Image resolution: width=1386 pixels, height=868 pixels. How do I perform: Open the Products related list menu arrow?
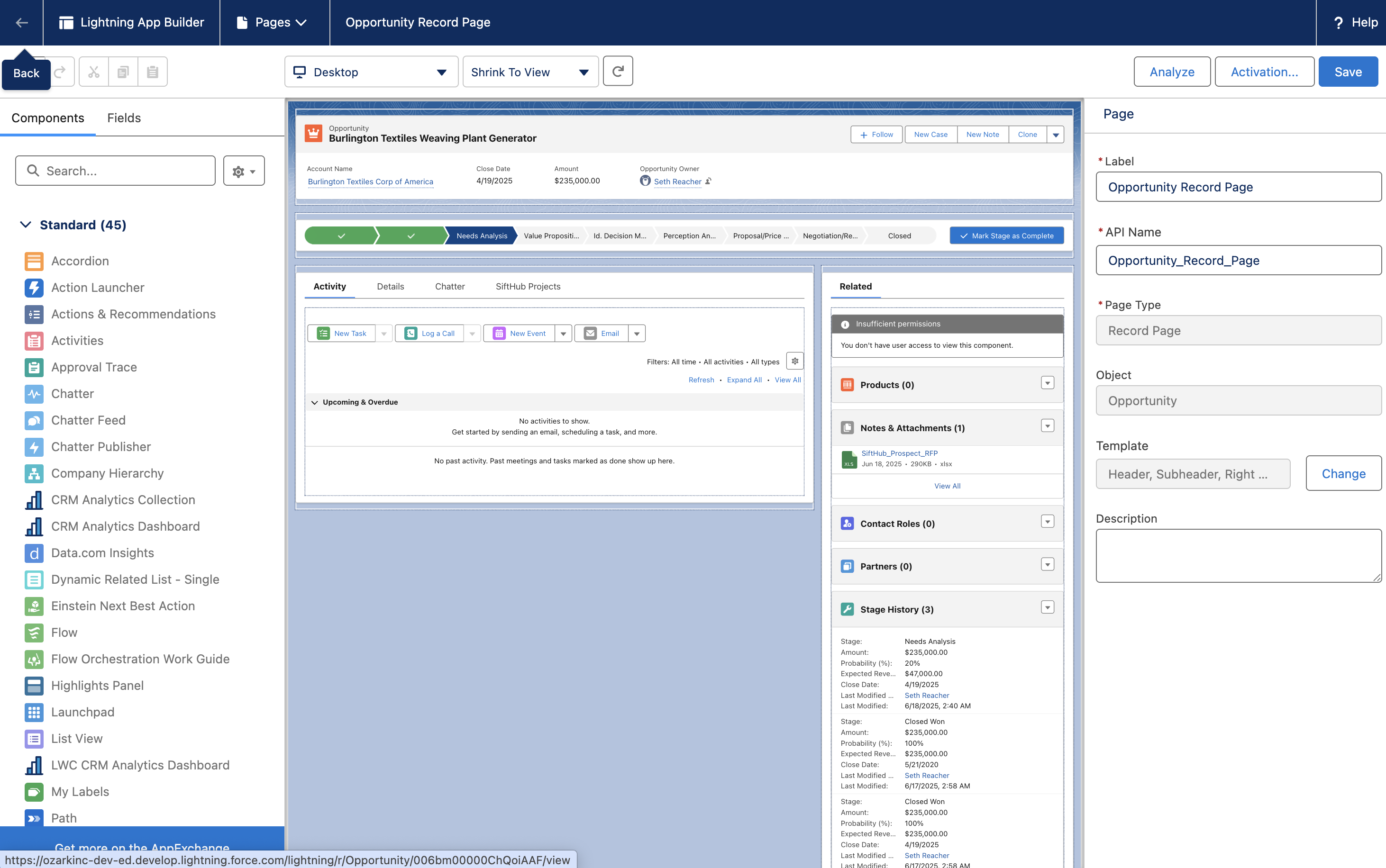click(x=1047, y=383)
